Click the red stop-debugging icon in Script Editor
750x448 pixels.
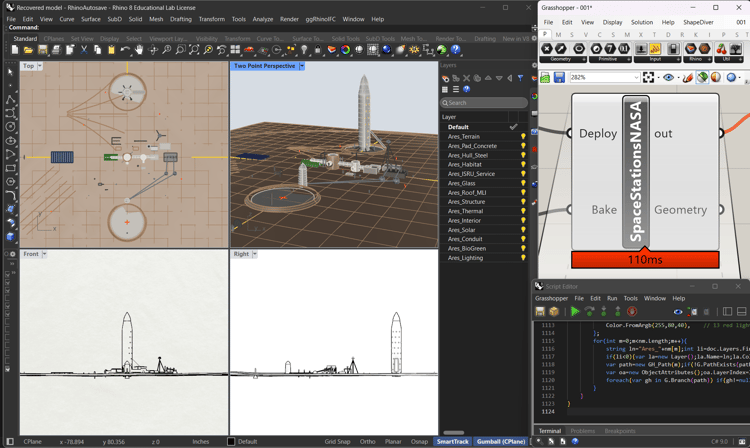tap(631, 312)
